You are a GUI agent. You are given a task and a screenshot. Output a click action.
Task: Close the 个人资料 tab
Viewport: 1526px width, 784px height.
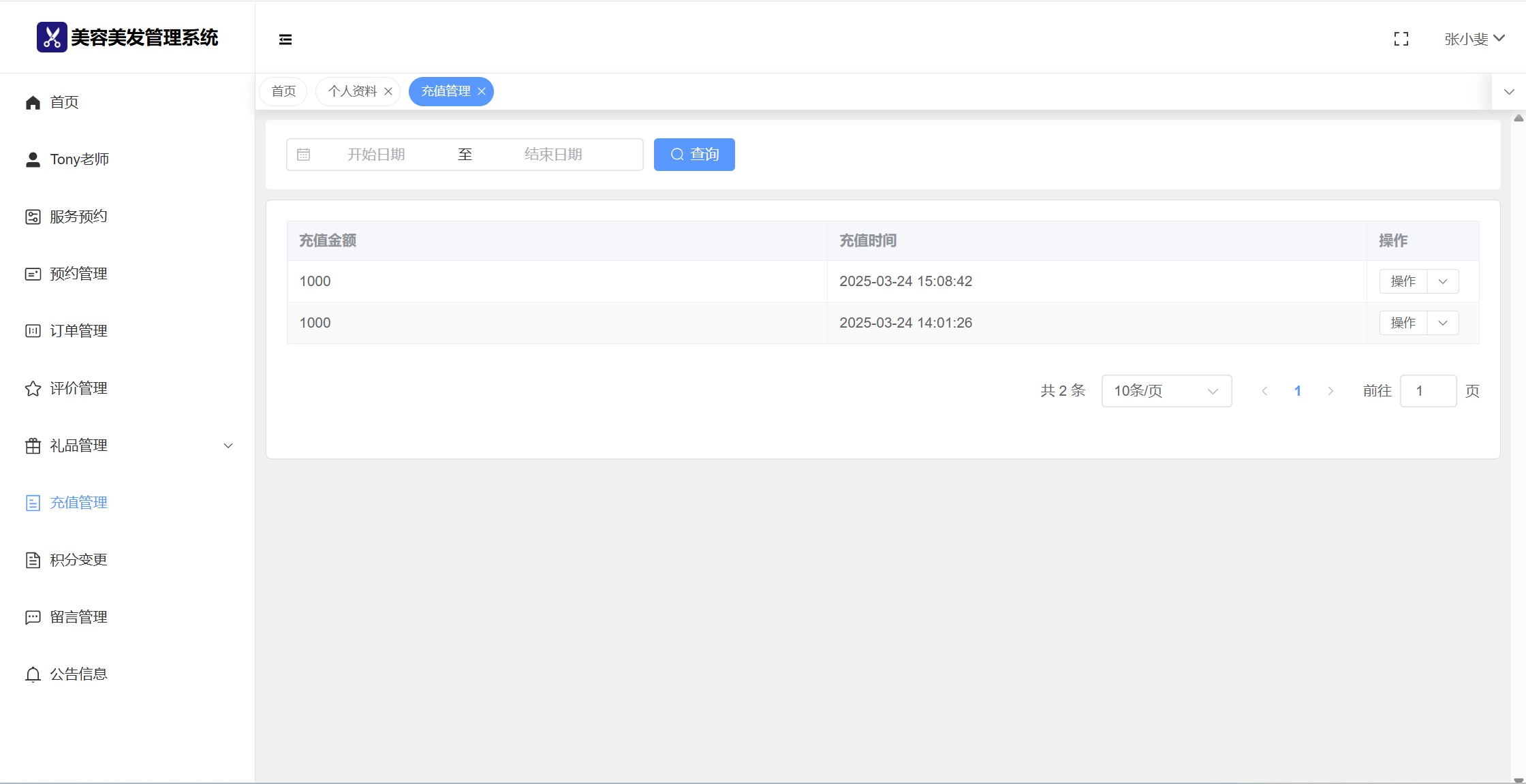pos(388,91)
